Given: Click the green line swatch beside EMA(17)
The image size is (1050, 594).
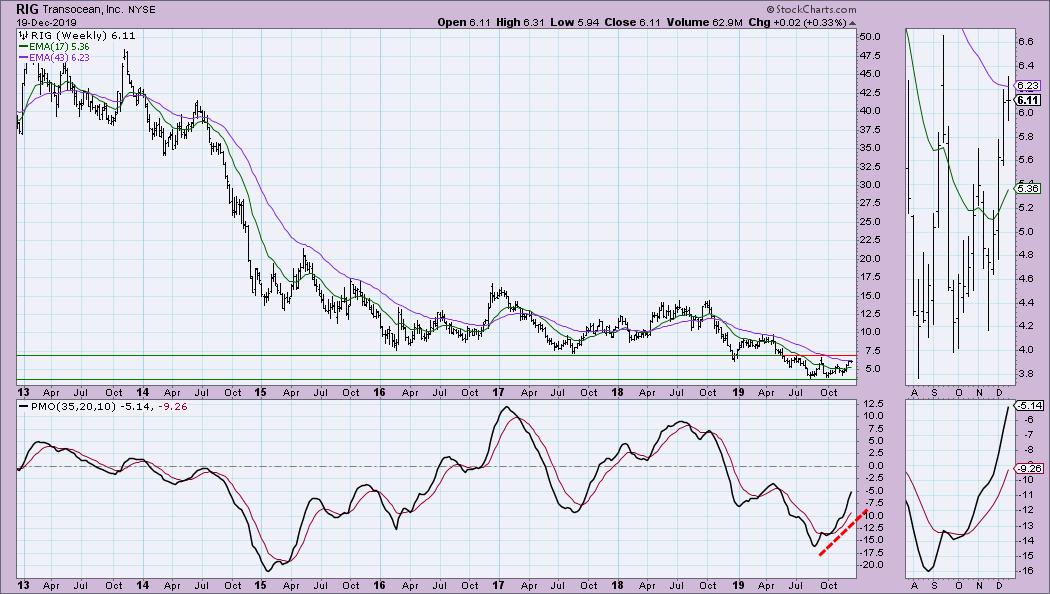Looking at the screenshot, I should pos(23,47).
